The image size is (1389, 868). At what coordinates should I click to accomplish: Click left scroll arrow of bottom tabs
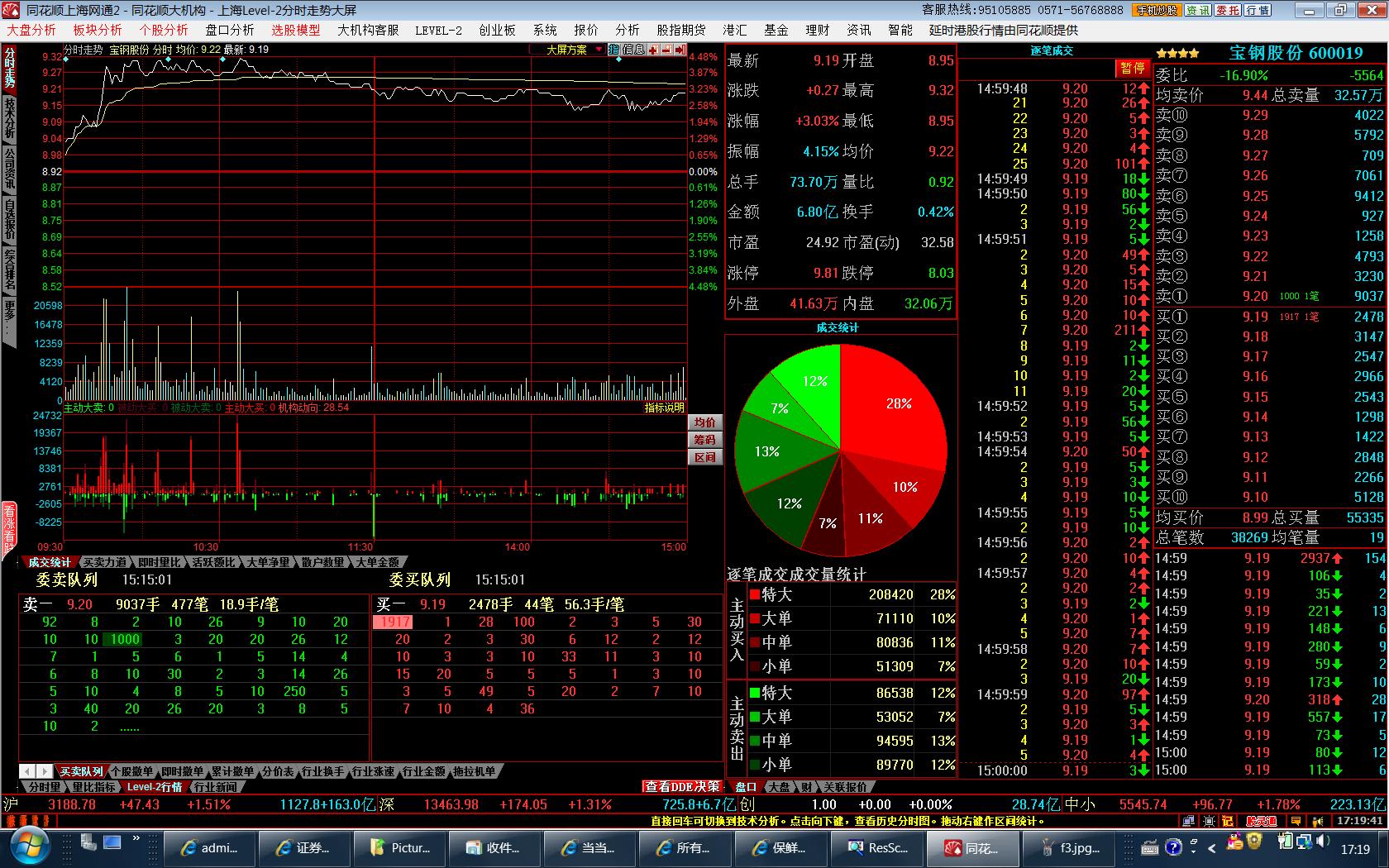(27, 771)
